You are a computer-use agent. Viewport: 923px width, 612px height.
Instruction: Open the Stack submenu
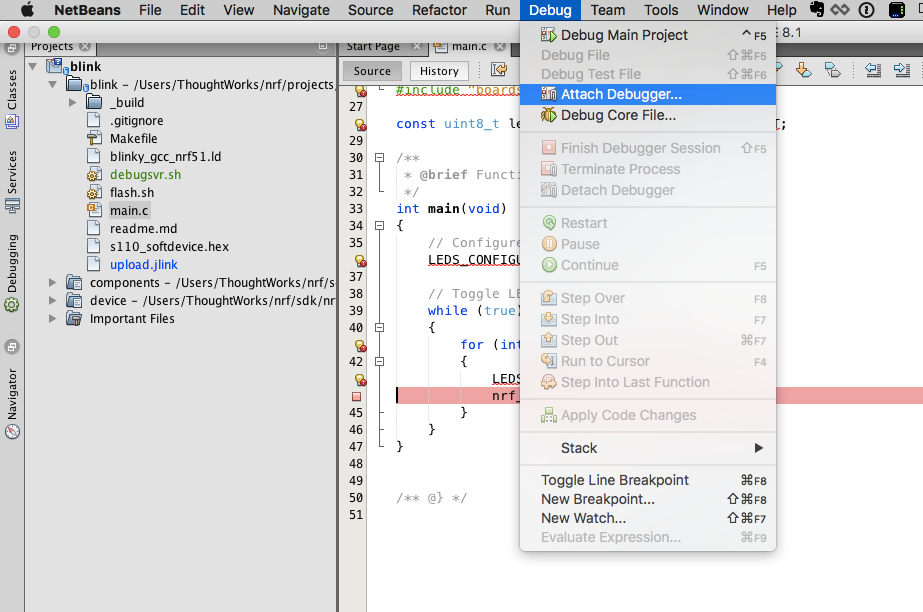point(648,448)
